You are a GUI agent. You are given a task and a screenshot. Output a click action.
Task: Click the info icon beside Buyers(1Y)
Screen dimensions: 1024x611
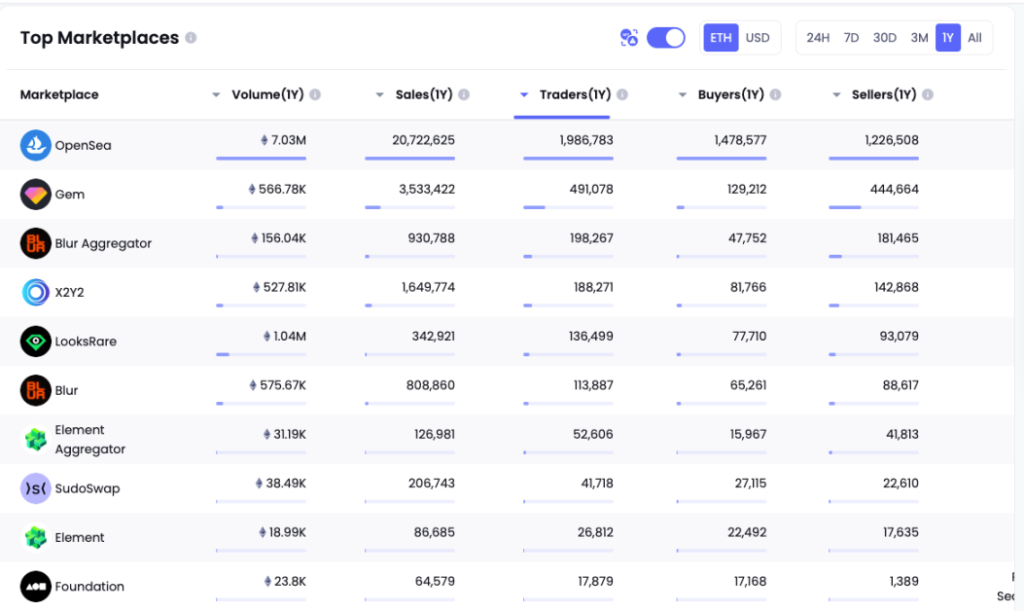pos(775,95)
